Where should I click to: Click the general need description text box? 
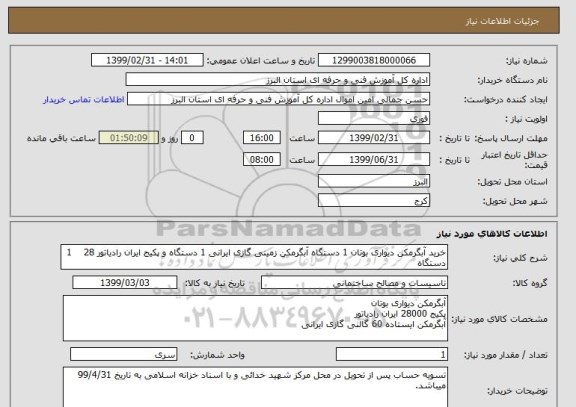[254, 257]
